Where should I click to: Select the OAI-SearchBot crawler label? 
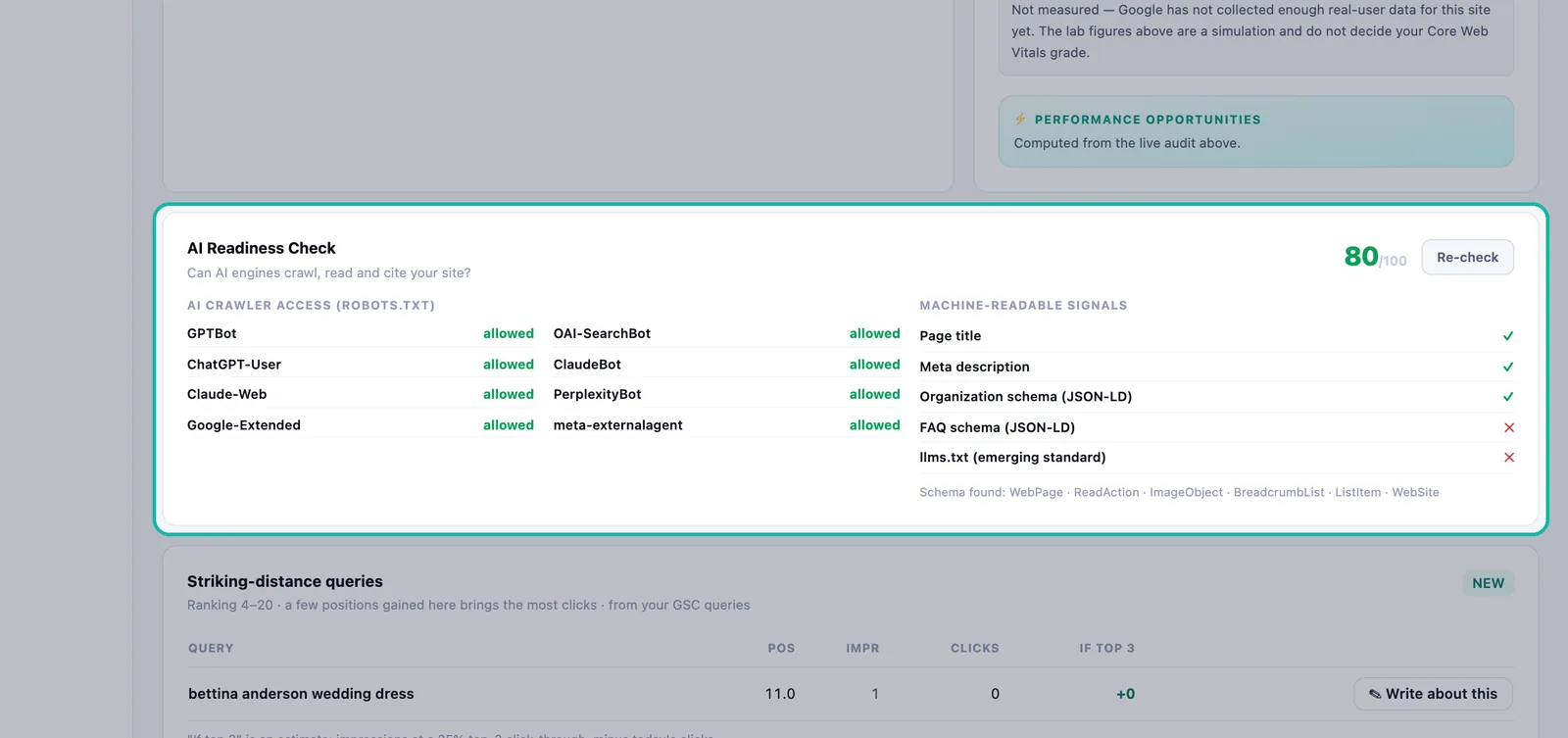click(602, 333)
